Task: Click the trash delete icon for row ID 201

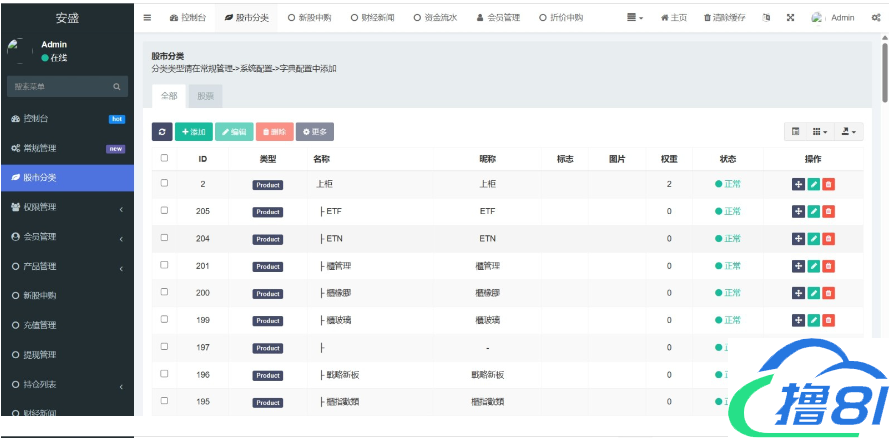Action: [x=828, y=266]
